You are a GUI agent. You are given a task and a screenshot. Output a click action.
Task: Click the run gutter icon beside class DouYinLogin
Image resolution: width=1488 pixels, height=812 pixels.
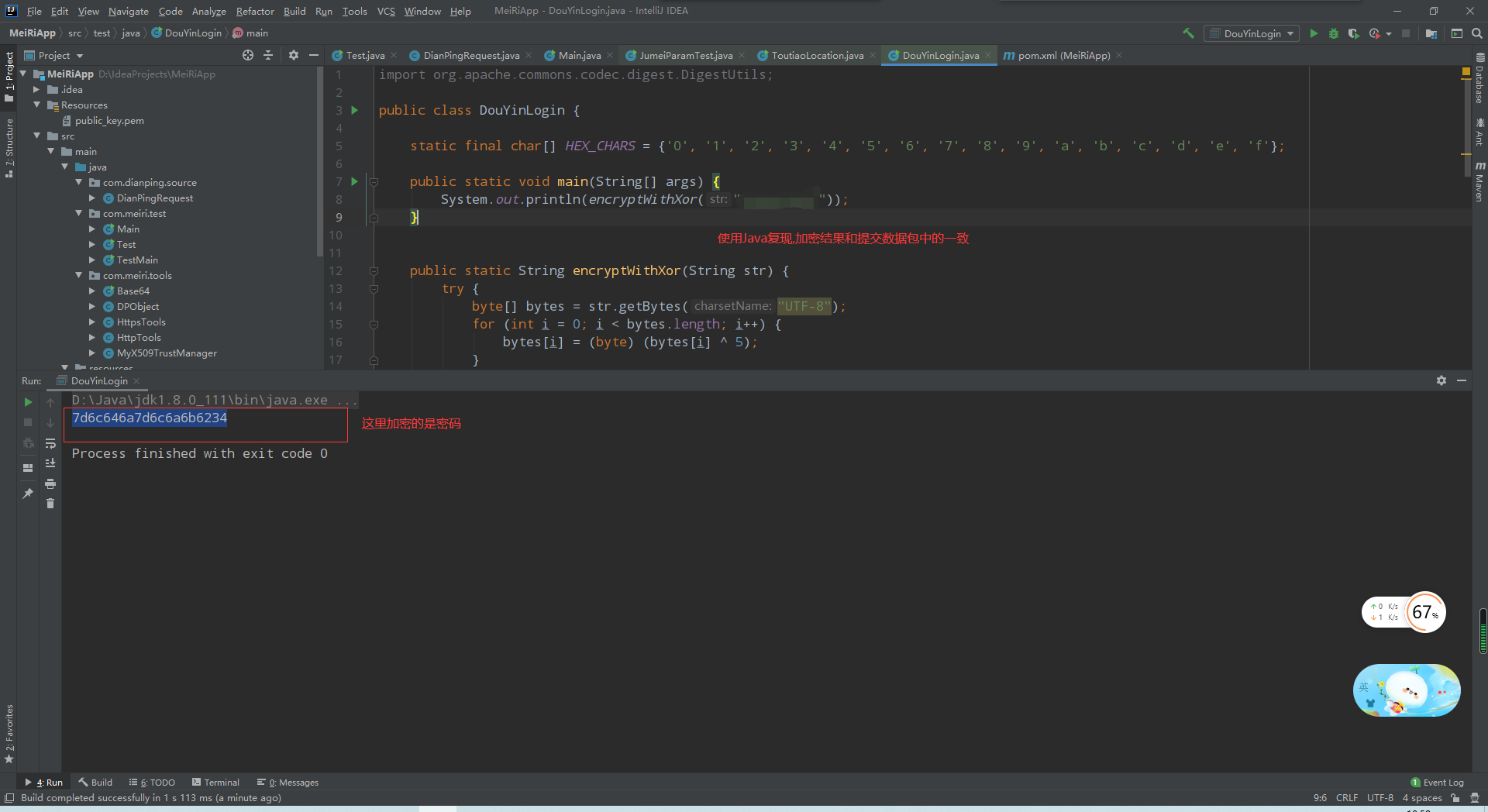[355, 110]
